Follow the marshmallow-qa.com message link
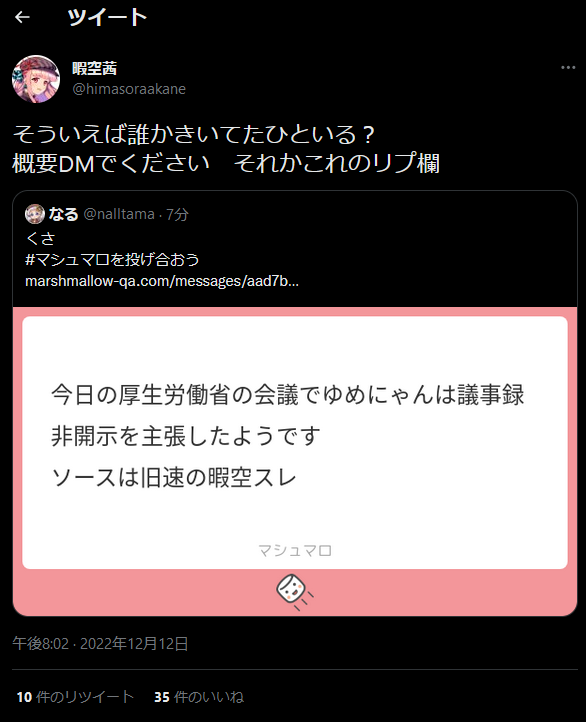Screen dimensions: 586x722 coord(162,281)
